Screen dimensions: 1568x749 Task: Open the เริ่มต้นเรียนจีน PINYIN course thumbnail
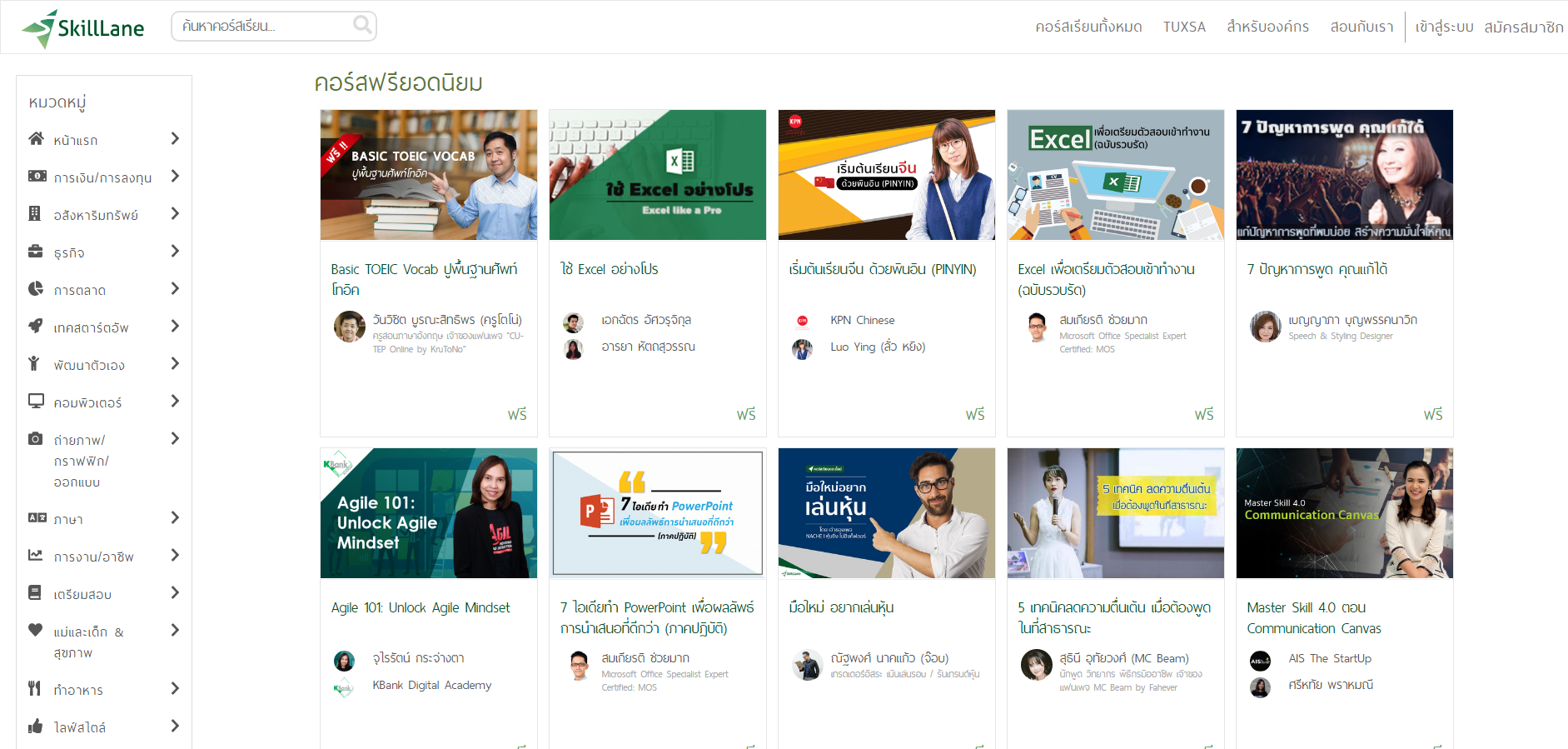tap(887, 175)
